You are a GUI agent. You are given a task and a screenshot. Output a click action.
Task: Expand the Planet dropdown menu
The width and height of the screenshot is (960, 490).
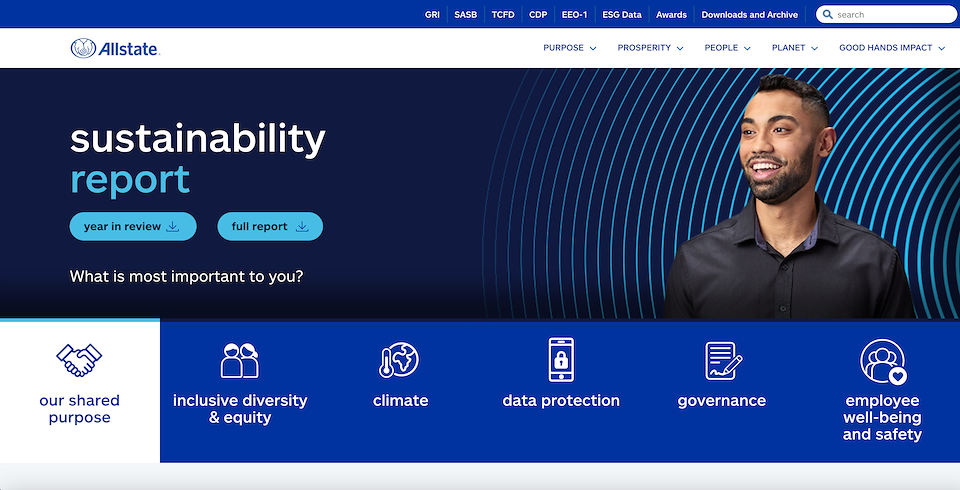(795, 48)
